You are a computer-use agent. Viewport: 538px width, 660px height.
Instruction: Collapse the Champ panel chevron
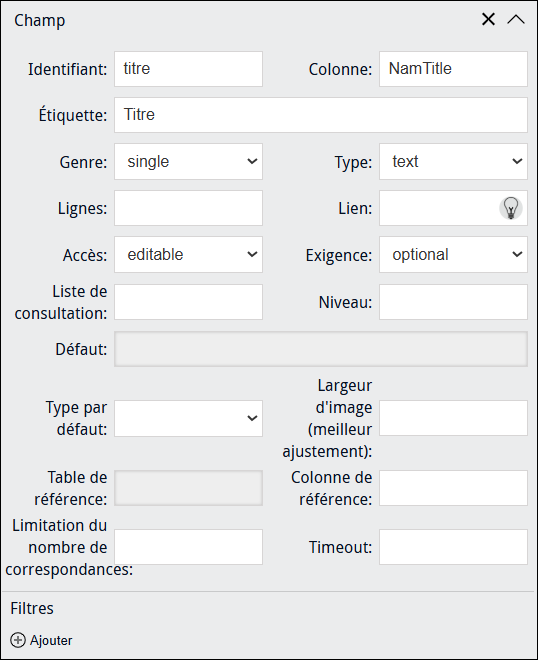click(x=516, y=19)
